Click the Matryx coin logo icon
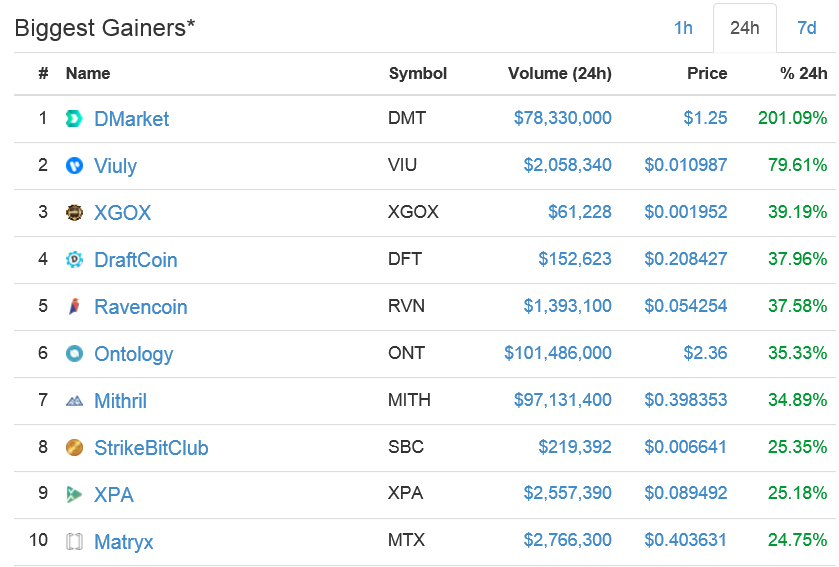Screen dimensions: 839x567 [74, 542]
